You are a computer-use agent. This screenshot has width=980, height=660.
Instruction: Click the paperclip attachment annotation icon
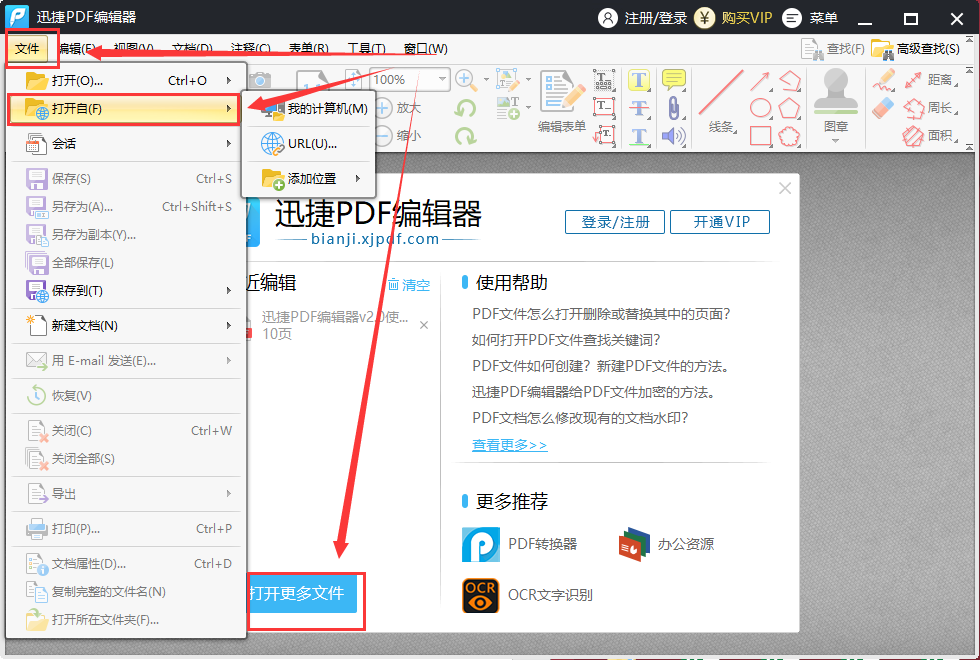click(674, 109)
